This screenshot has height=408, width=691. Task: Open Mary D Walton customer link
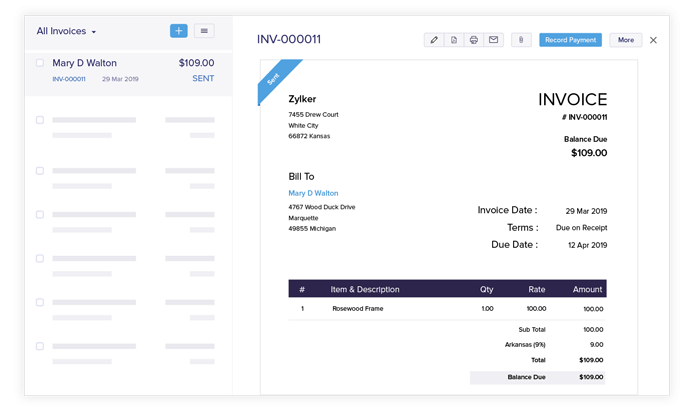click(x=313, y=193)
